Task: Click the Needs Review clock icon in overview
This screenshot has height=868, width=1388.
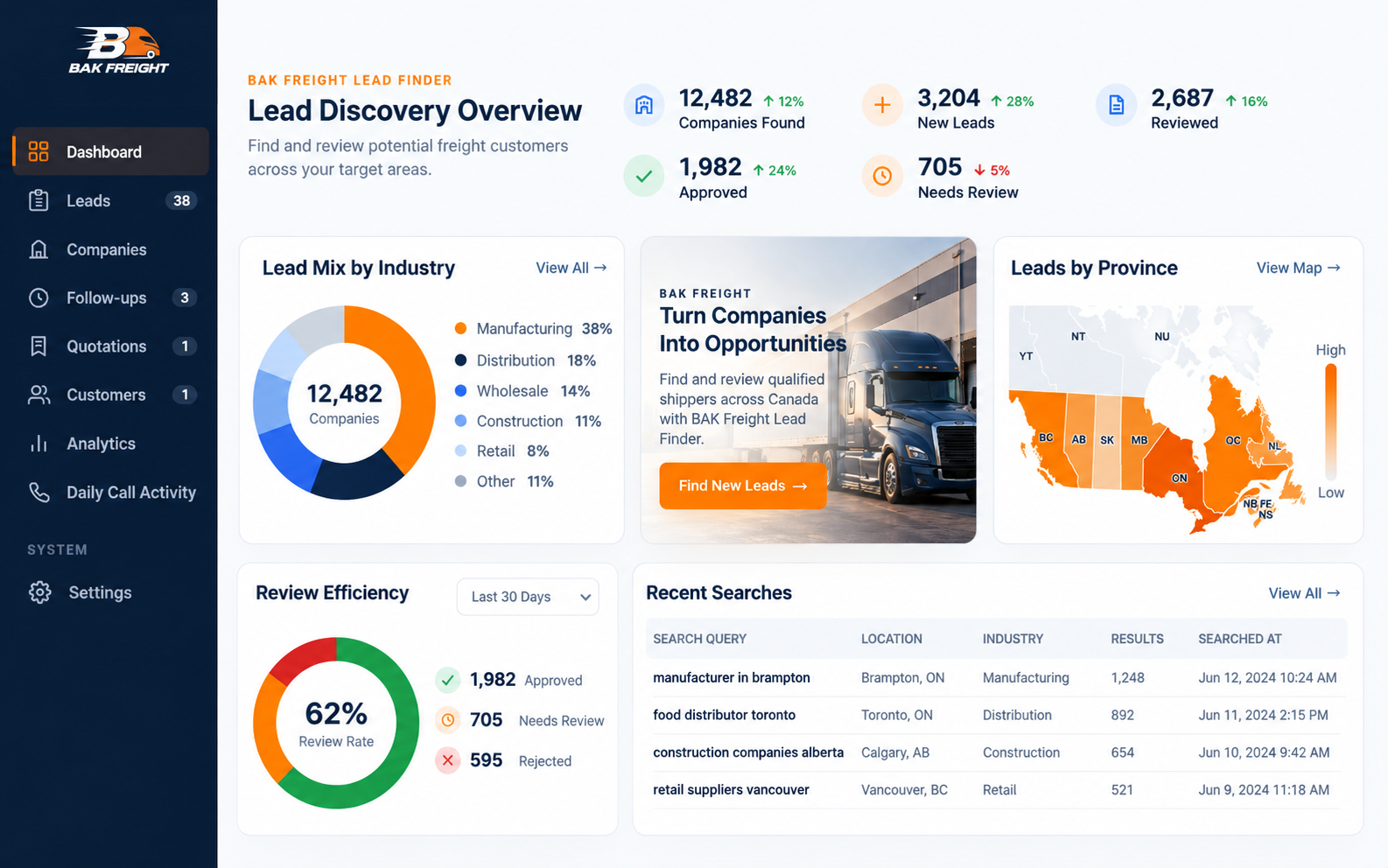Action: pos(882,176)
